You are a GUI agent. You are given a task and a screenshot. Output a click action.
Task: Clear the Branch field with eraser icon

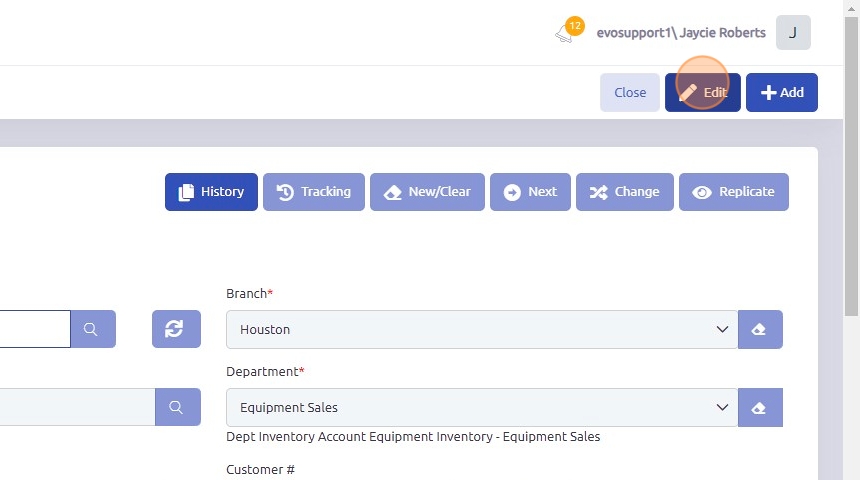point(760,329)
